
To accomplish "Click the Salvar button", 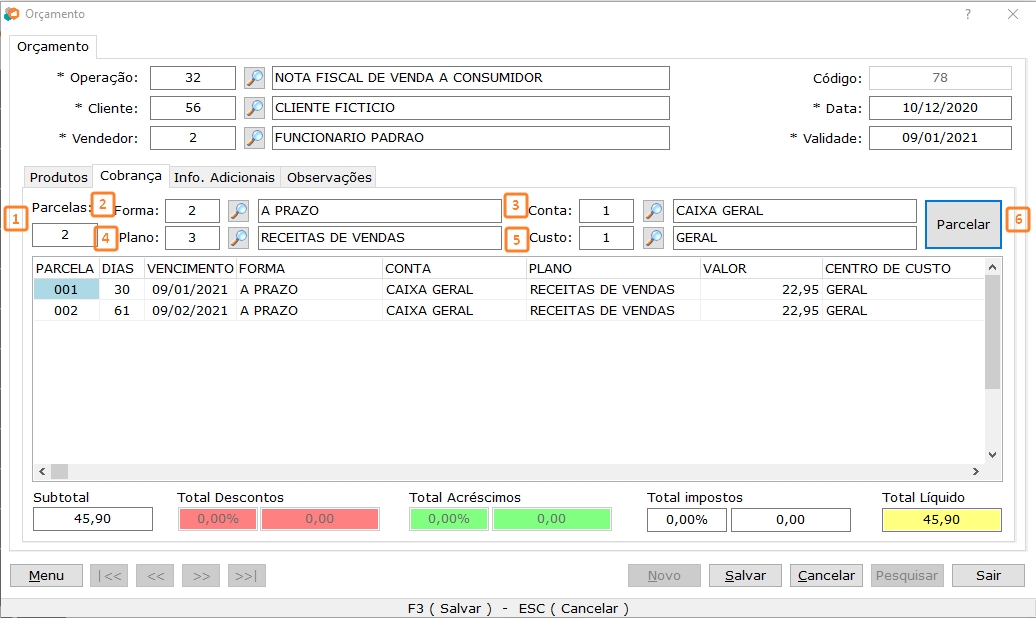I will (x=745, y=575).
